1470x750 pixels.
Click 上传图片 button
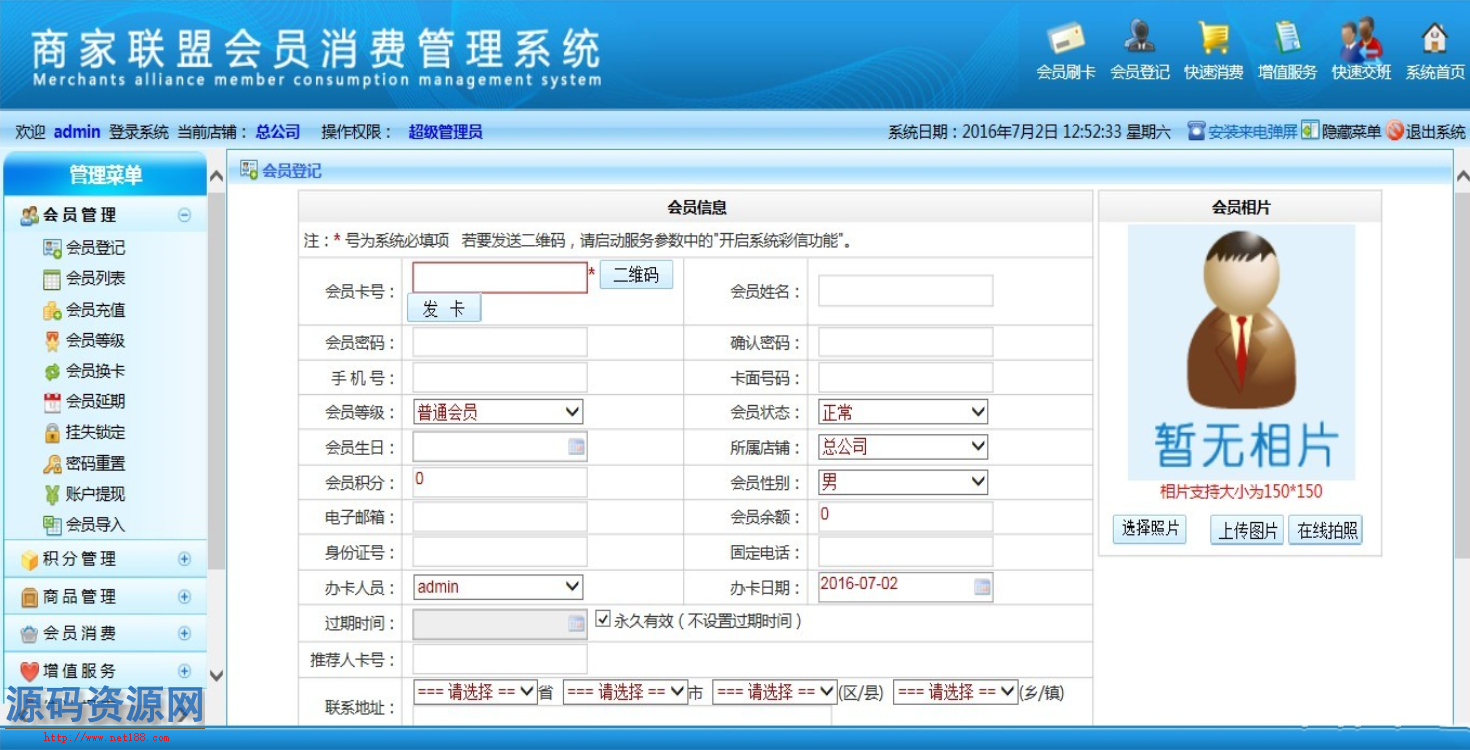(x=1247, y=531)
